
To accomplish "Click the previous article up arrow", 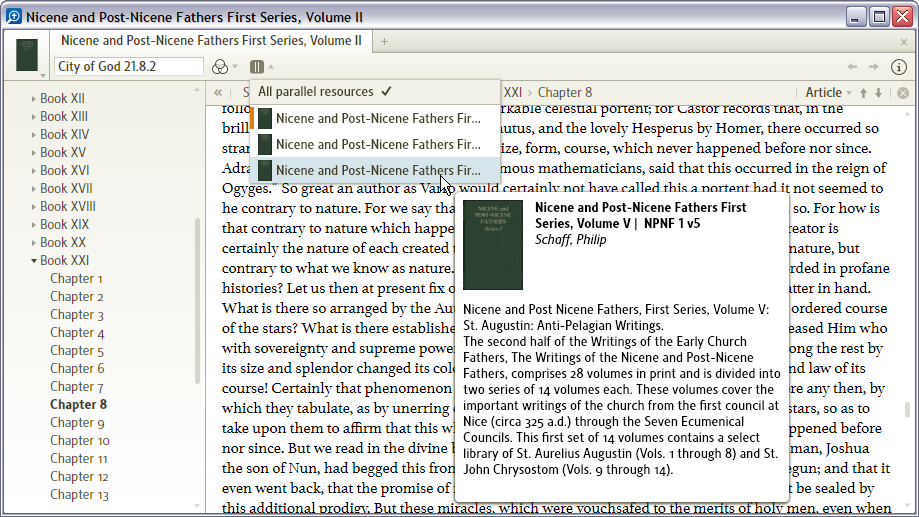I will click(863, 93).
